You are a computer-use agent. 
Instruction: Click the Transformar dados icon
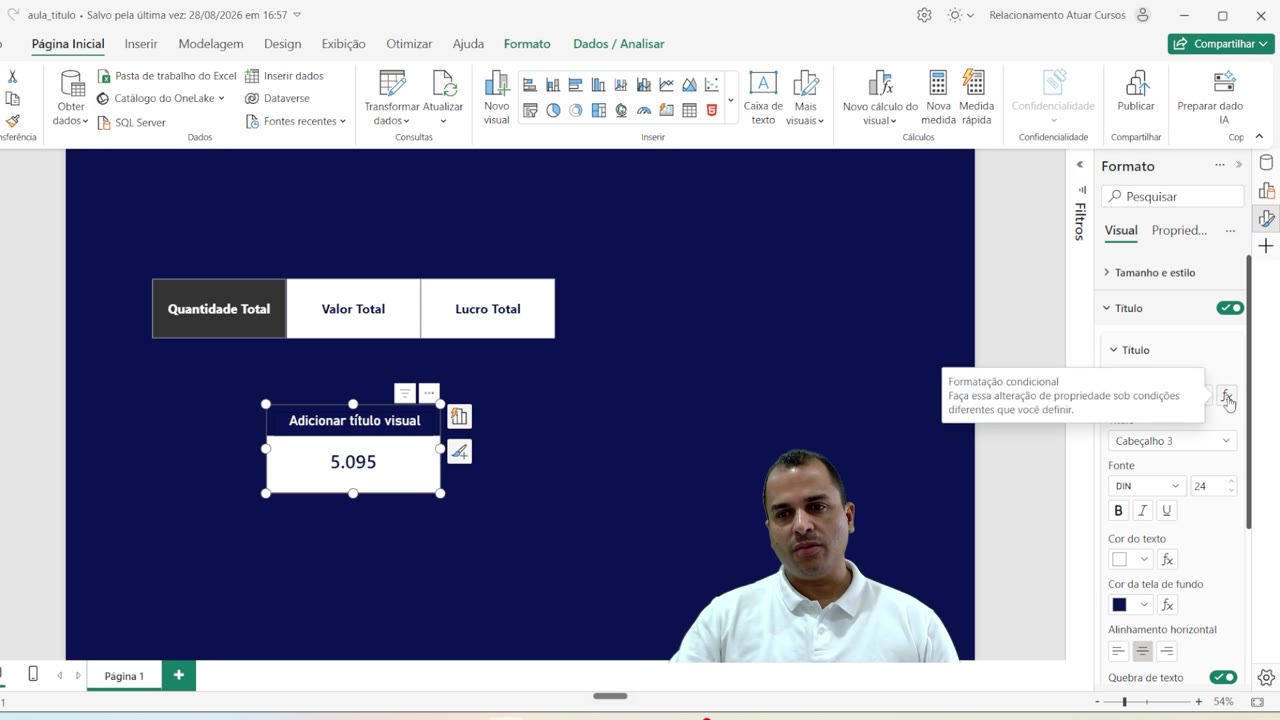pyautogui.click(x=392, y=83)
